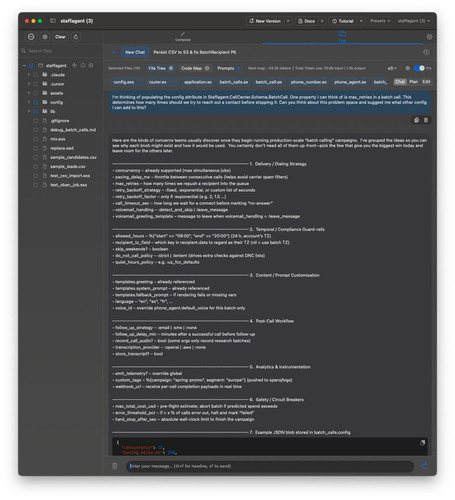Screen dimensions: 455x500
Task: Expand the lib folder
Action: (x=29, y=111)
